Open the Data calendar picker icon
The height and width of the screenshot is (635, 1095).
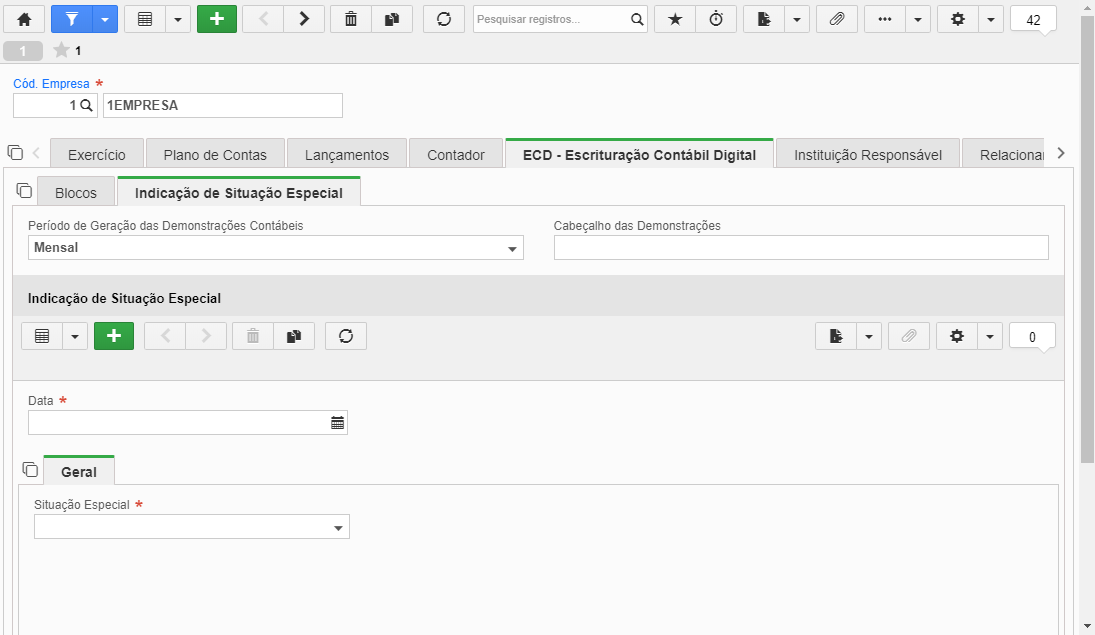337,423
